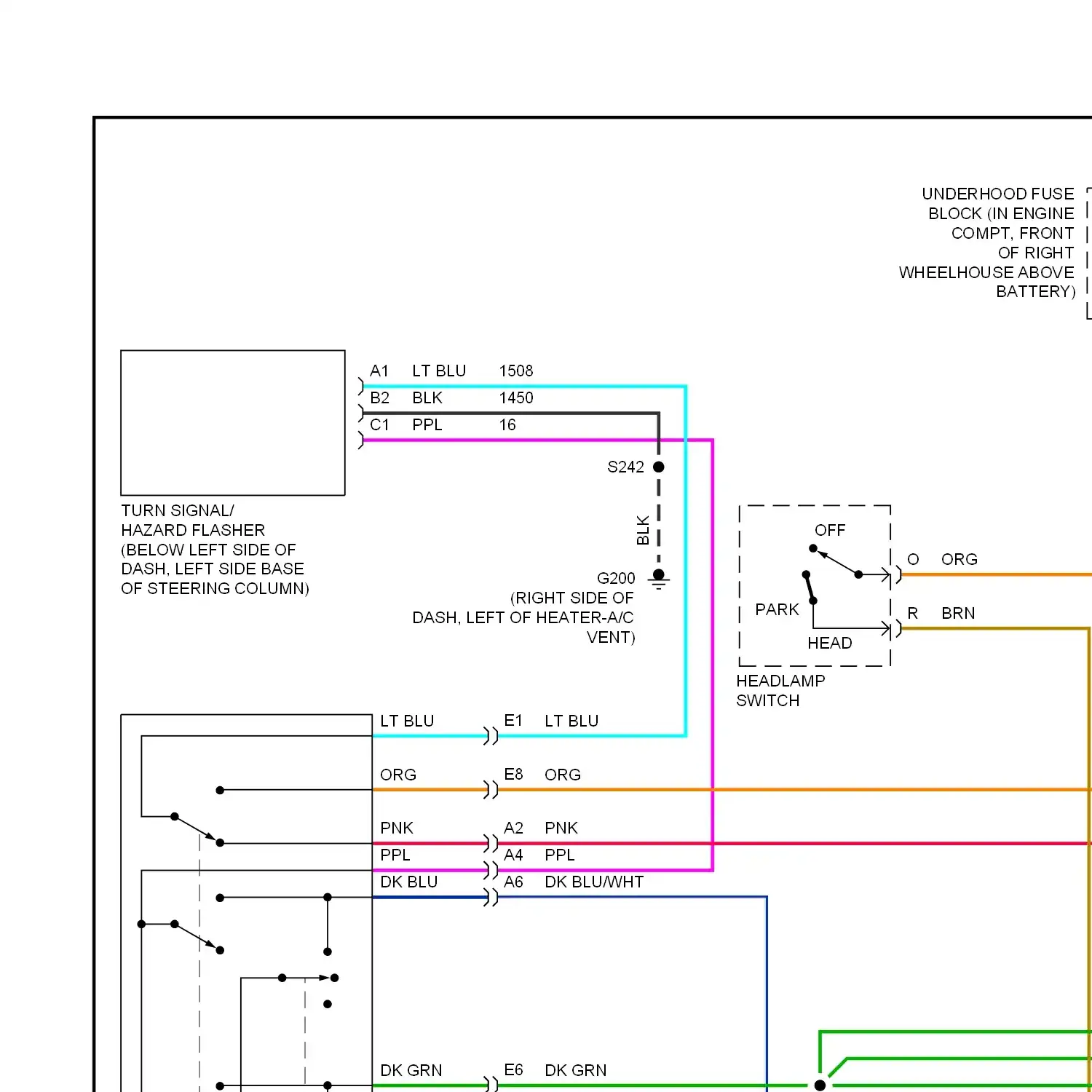Click "DK GRN" label following pin E6
This screenshot has width=1092, height=1092.
pos(576,1071)
